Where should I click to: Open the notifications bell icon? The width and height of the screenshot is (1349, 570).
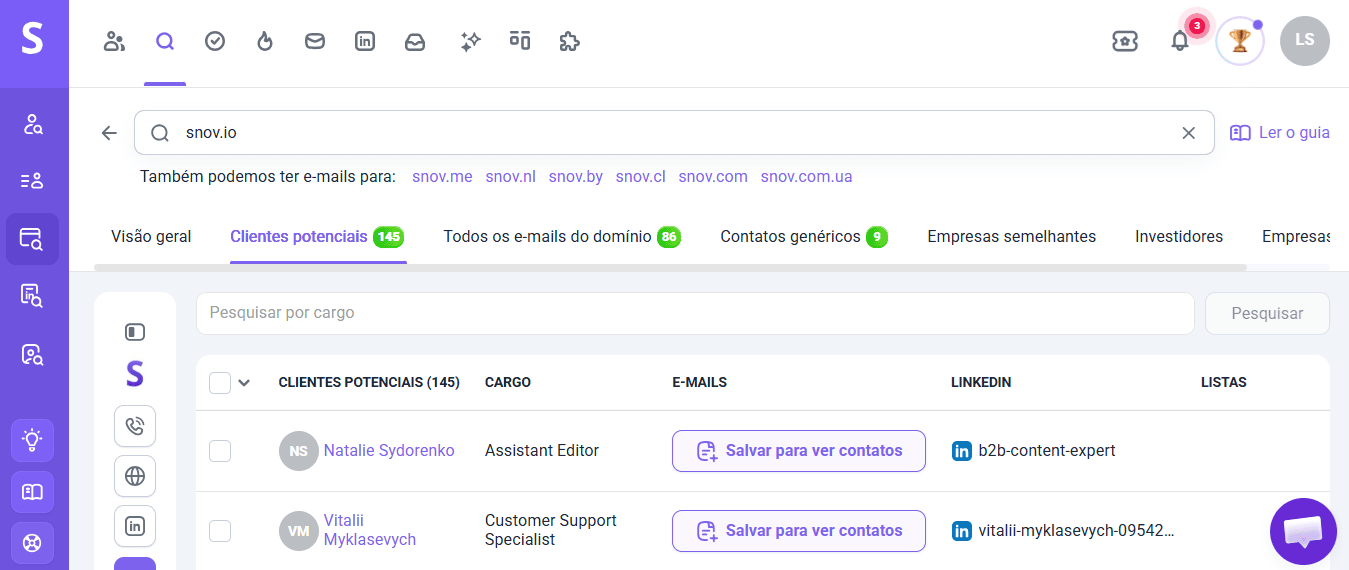click(x=1180, y=41)
